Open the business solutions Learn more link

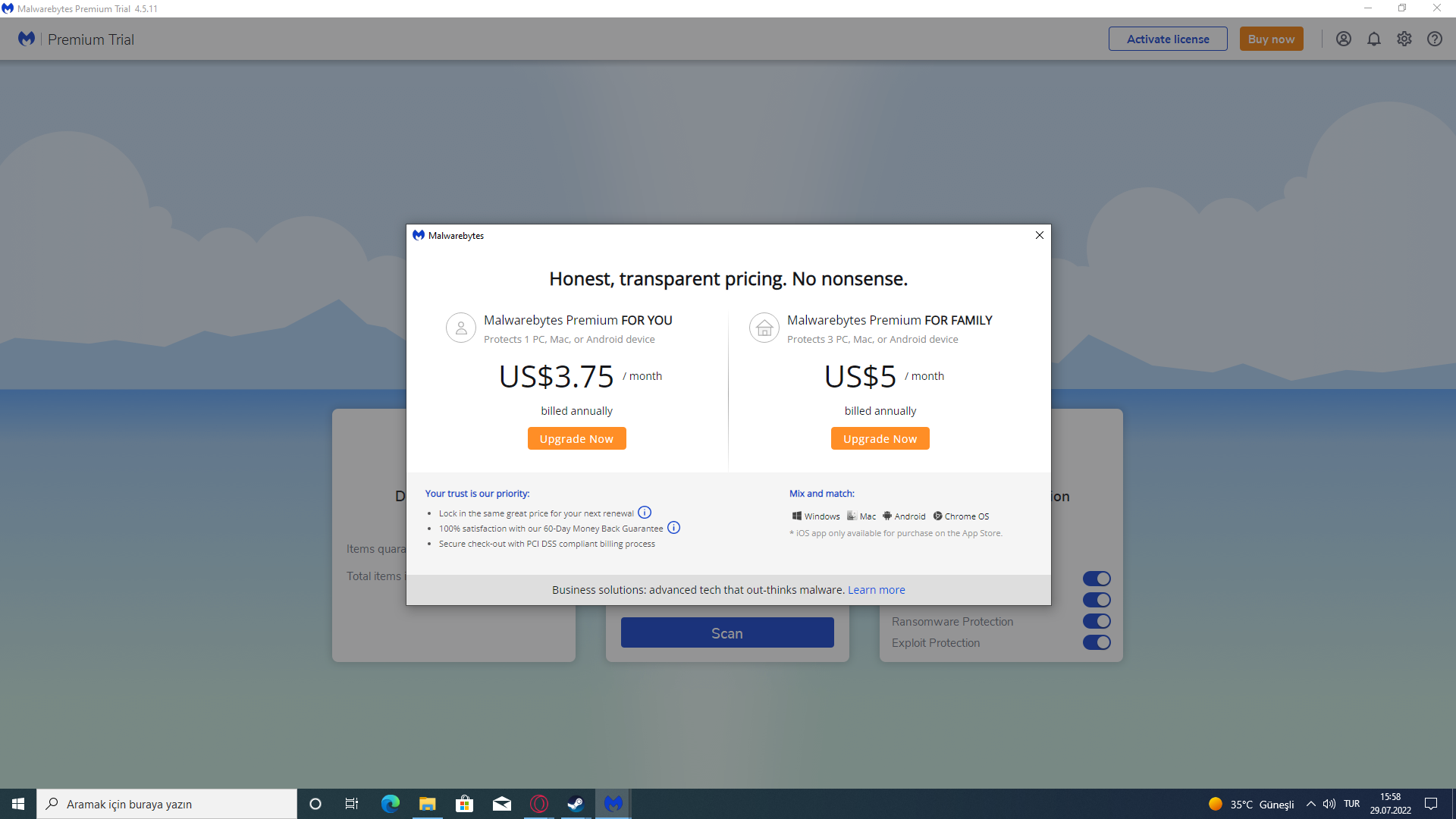point(876,590)
